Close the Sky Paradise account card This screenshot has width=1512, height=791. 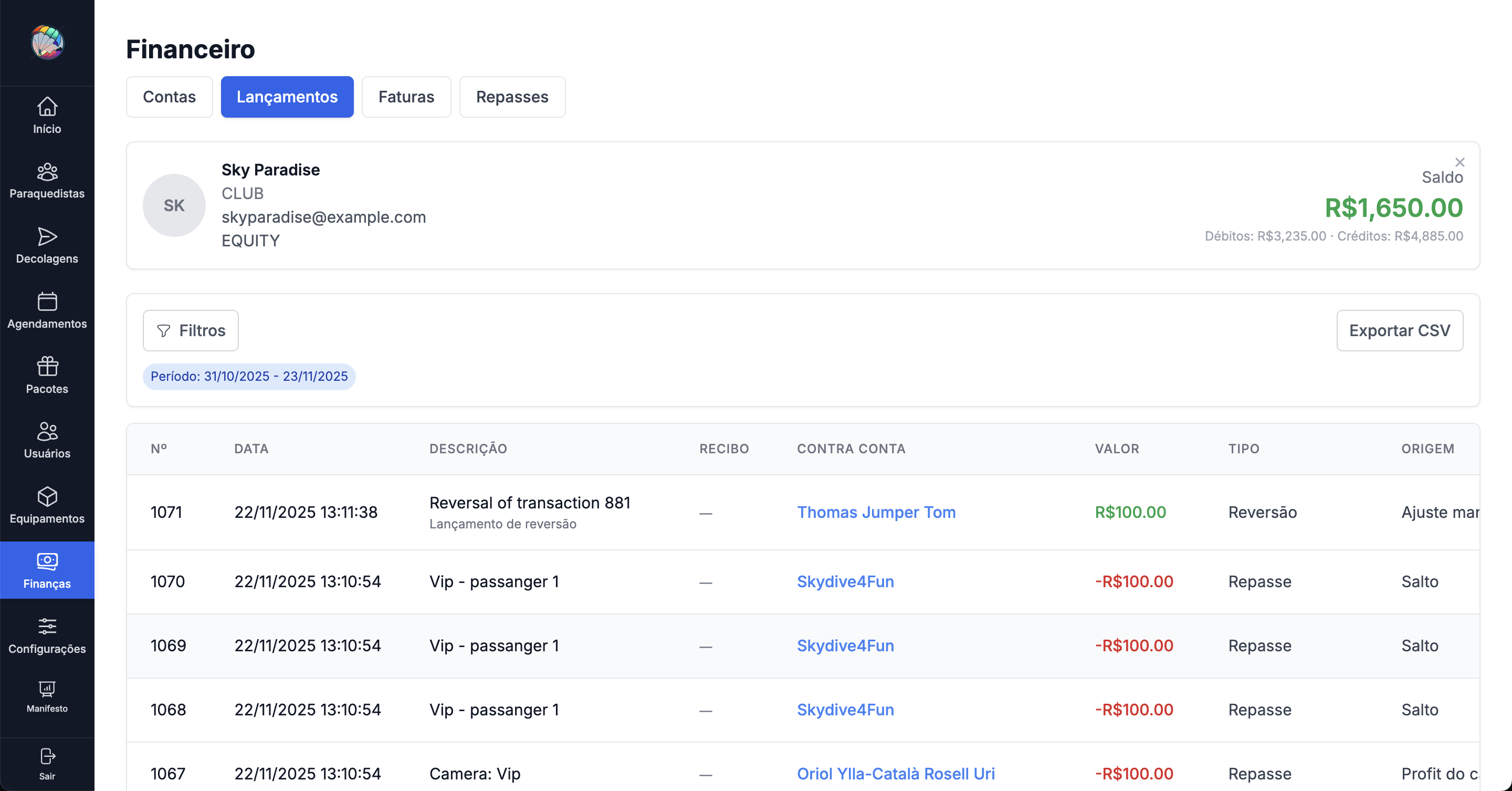click(x=1459, y=162)
